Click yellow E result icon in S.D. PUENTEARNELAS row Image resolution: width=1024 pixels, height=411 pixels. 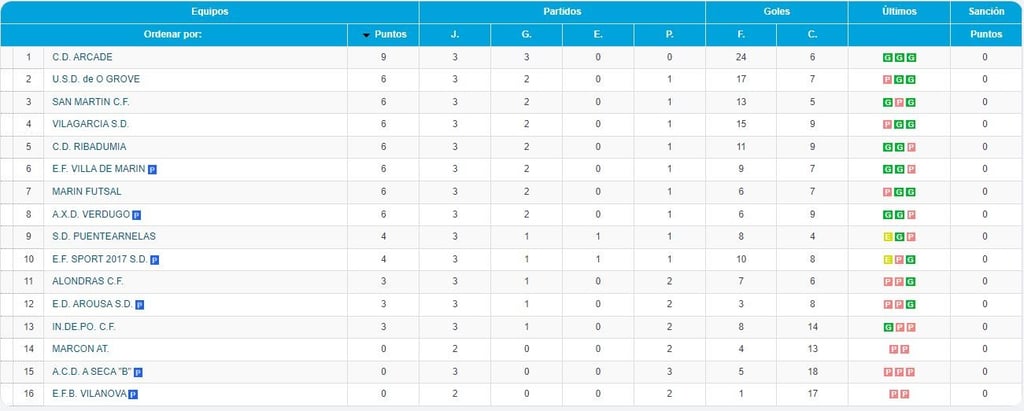(888, 237)
